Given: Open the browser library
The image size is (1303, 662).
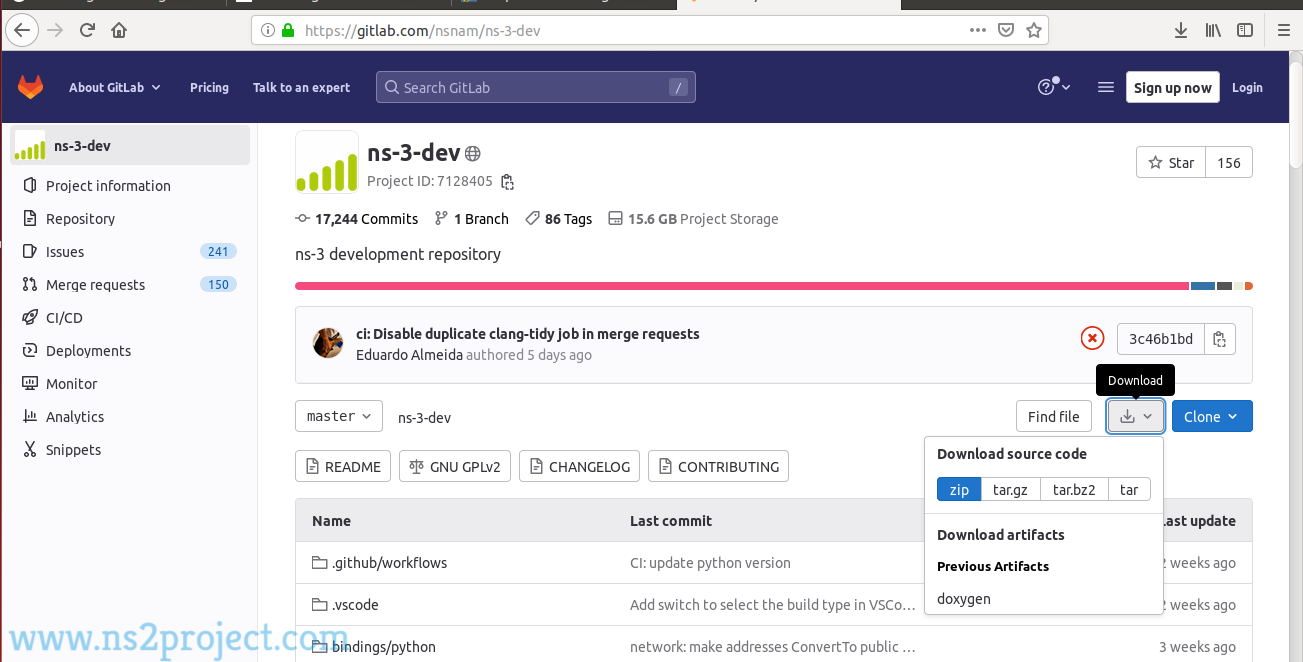Looking at the screenshot, I should pos(1213,30).
